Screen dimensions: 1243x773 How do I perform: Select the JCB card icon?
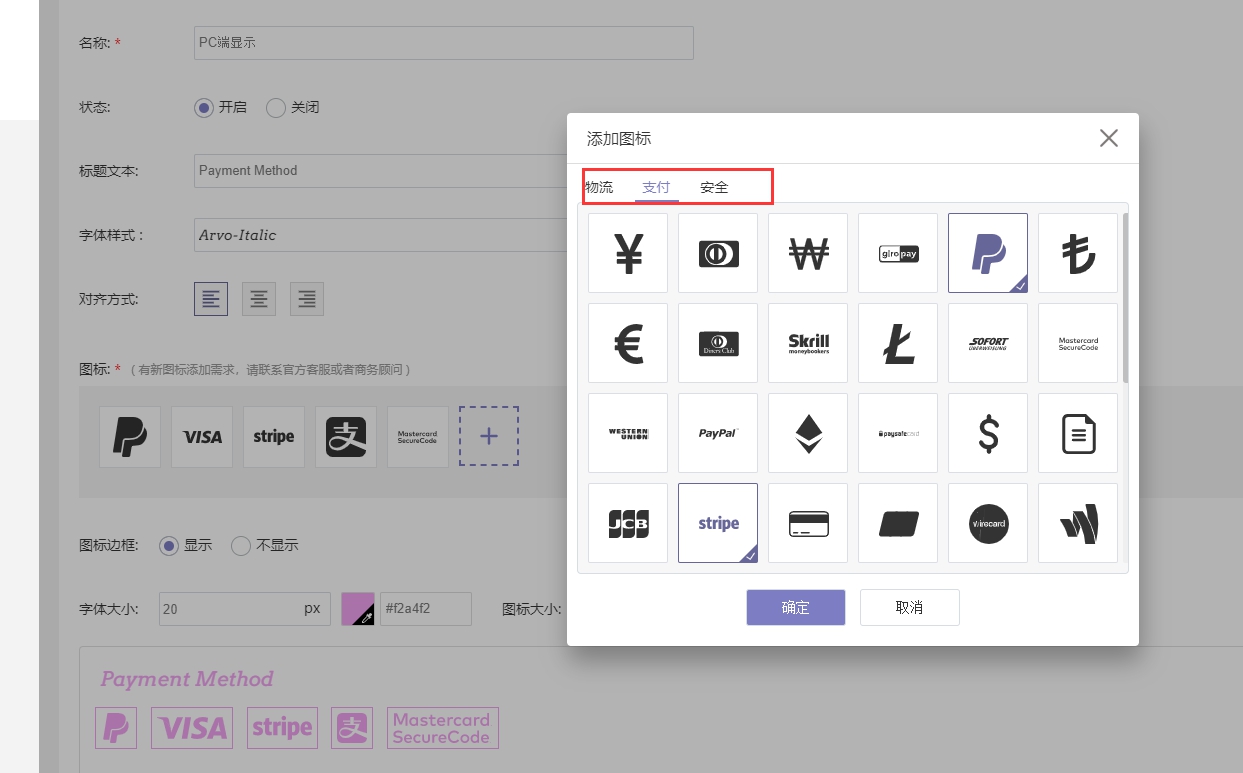[x=627, y=523]
